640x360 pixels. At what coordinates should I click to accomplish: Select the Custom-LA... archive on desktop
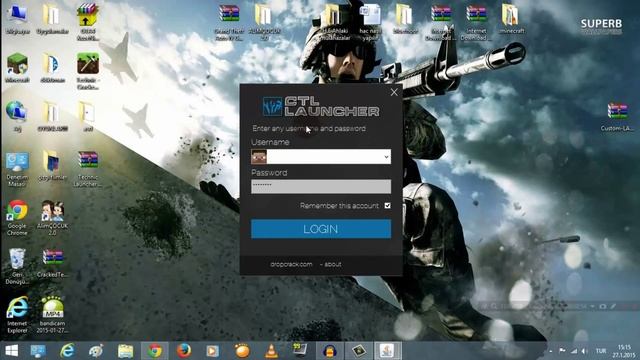pos(617,117)
